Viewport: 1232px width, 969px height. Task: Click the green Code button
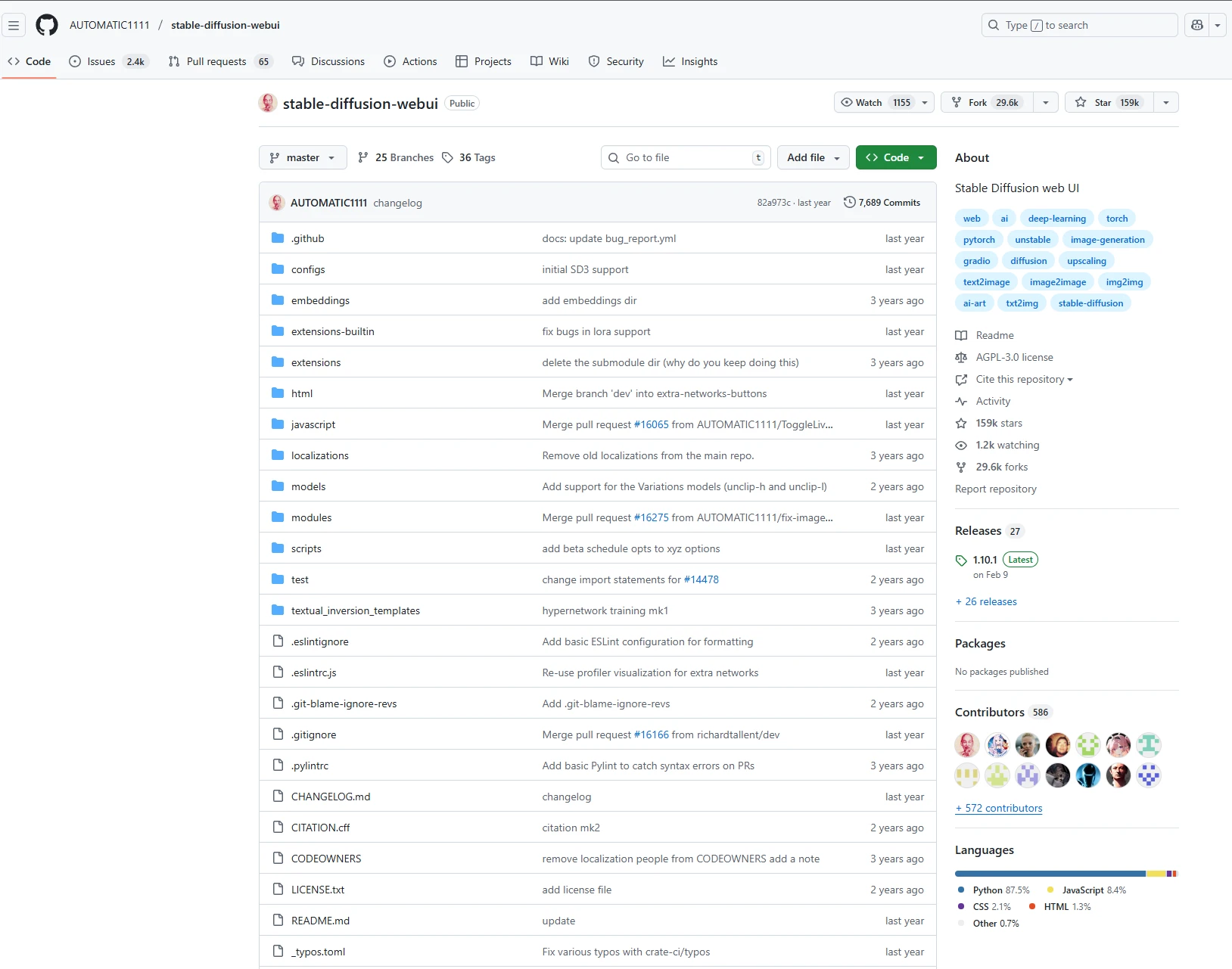click(895, 157)
